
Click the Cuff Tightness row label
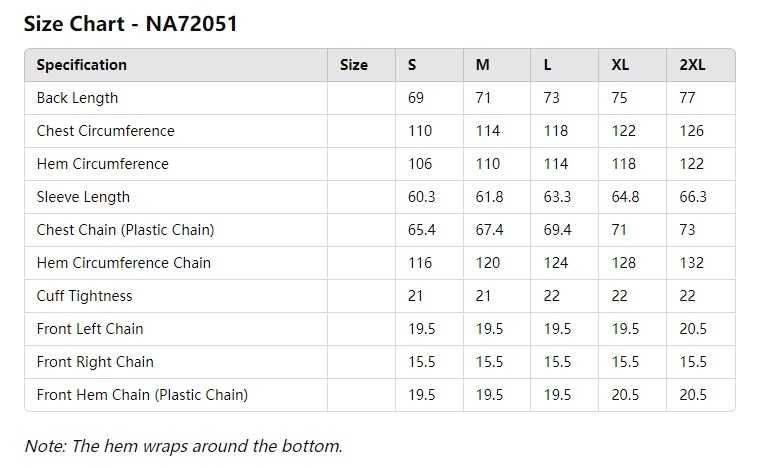pos(84,296)
